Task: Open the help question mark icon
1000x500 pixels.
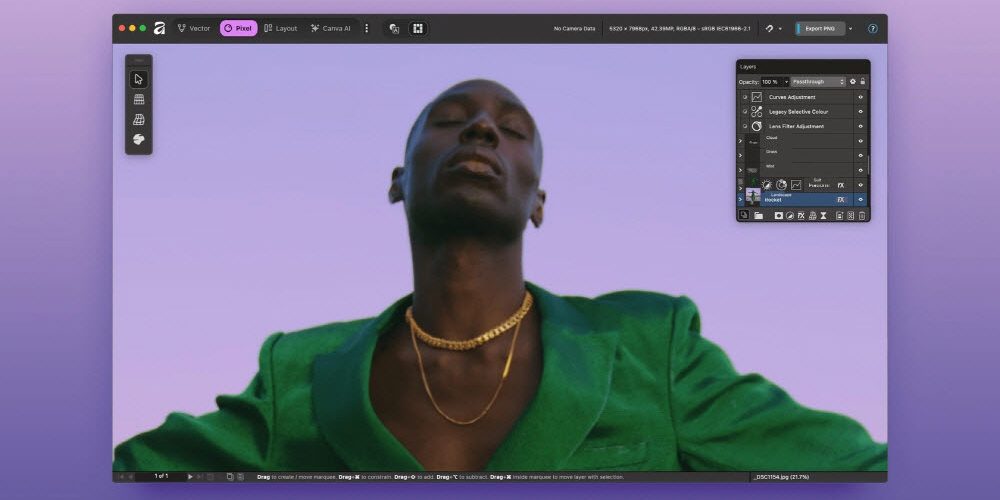Action: pos(873,29)
